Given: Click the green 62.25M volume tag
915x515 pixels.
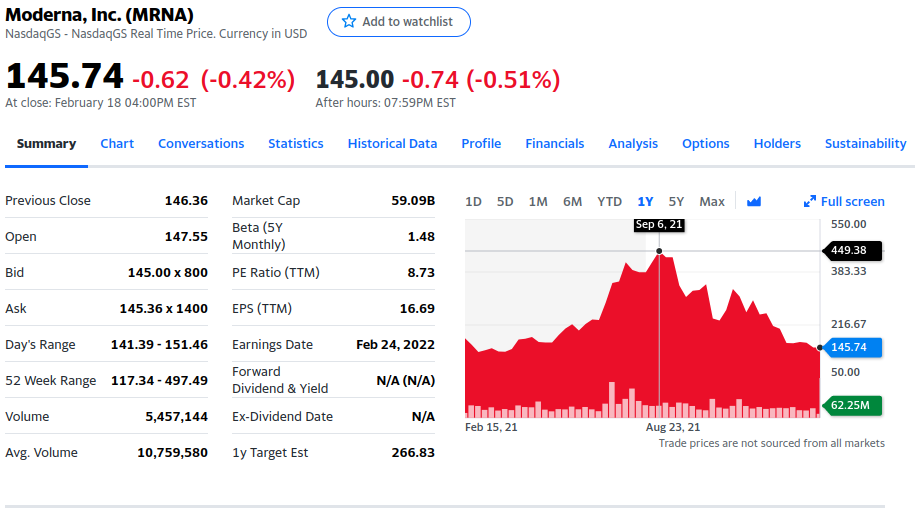Looking at the screenshot, I should (x=852, y=405).
